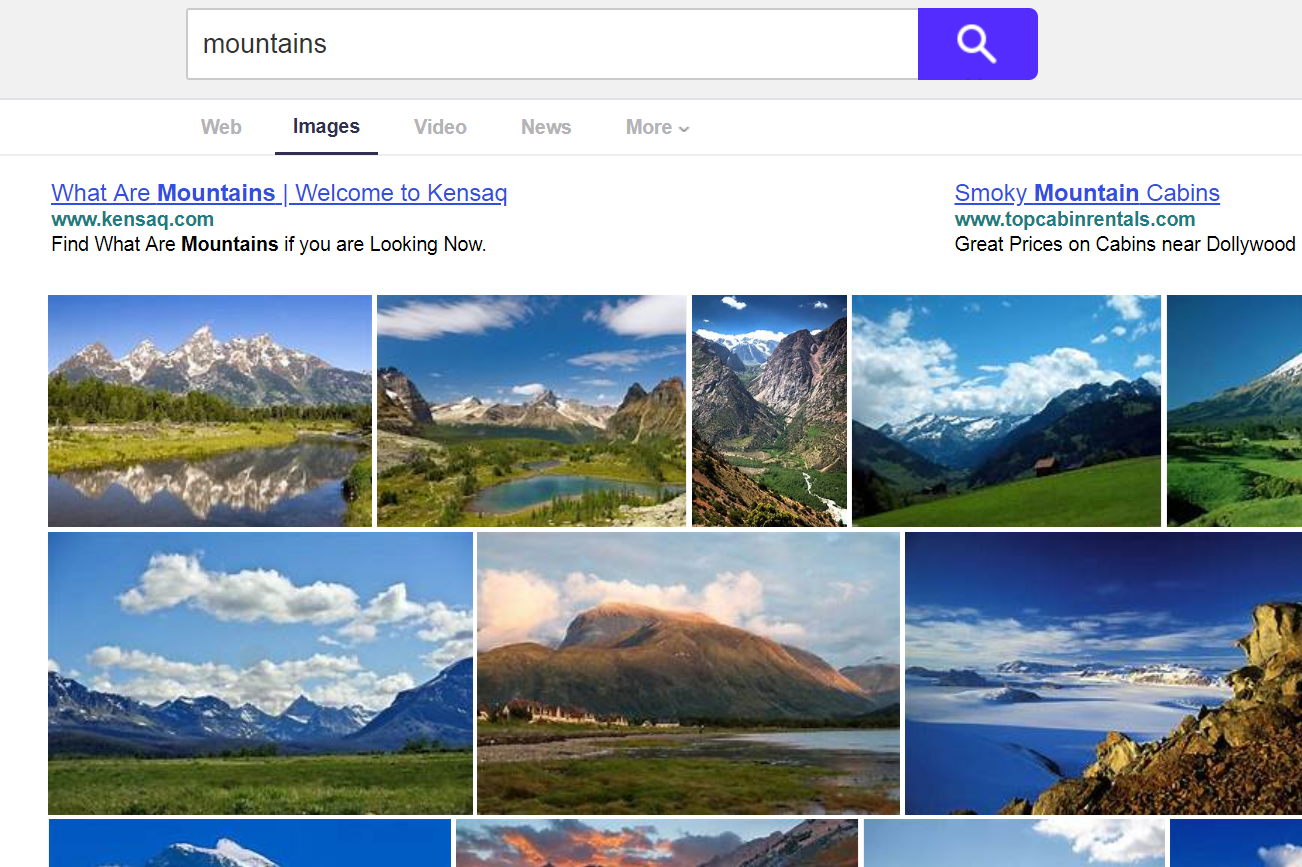The image size is (1302, 867).
Task: Click the search box containing "mountains"
Action: [x=552, y=44]
